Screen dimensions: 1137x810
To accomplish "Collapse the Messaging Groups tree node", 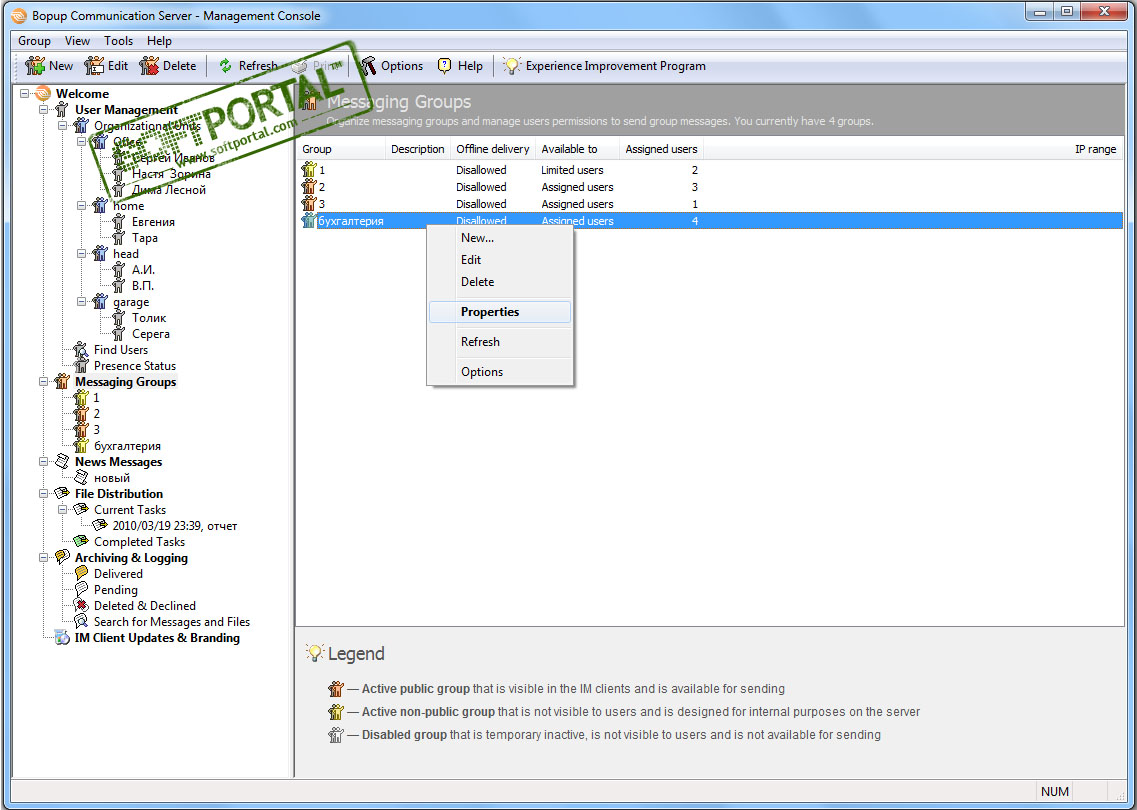I will (44, 381).
